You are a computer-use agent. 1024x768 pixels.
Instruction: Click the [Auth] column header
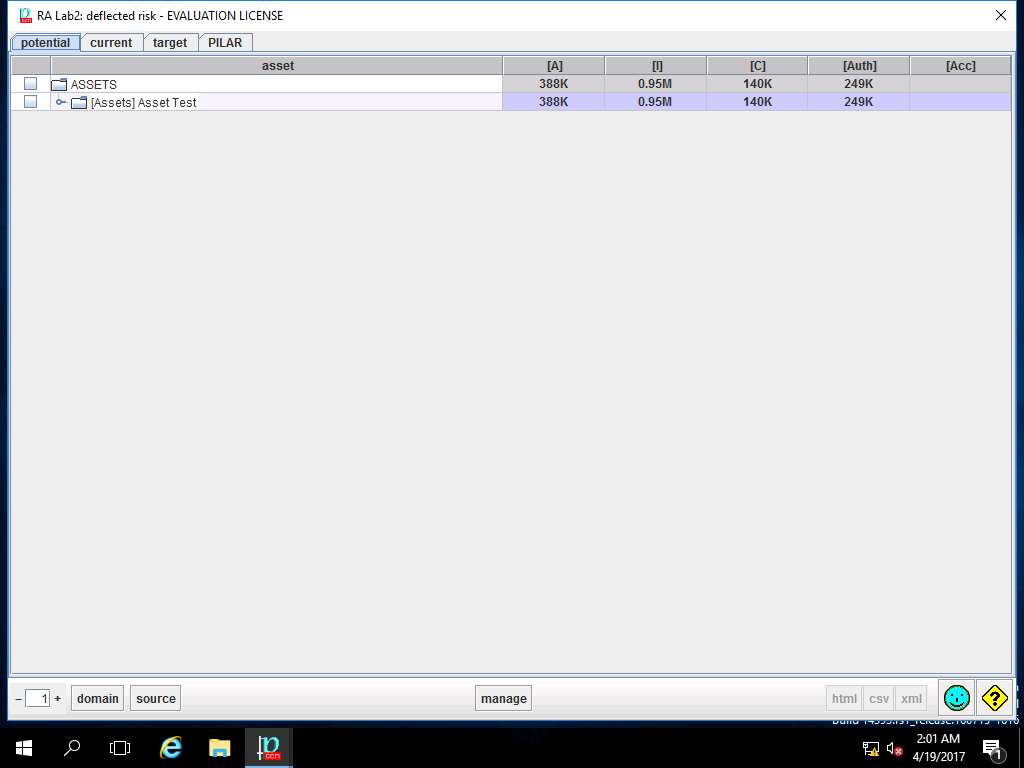(x=859, y=65)
